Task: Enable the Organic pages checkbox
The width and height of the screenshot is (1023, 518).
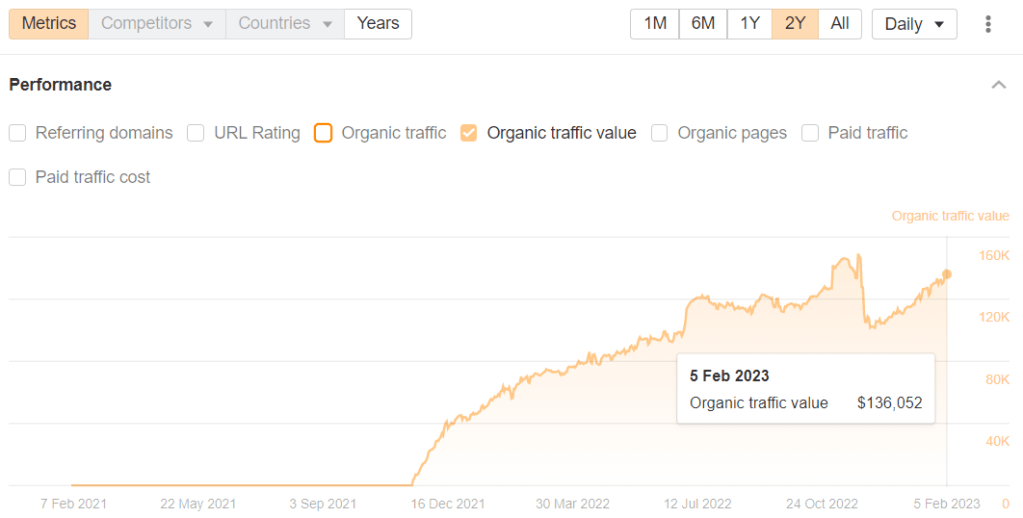Action: tap(659, 133)
